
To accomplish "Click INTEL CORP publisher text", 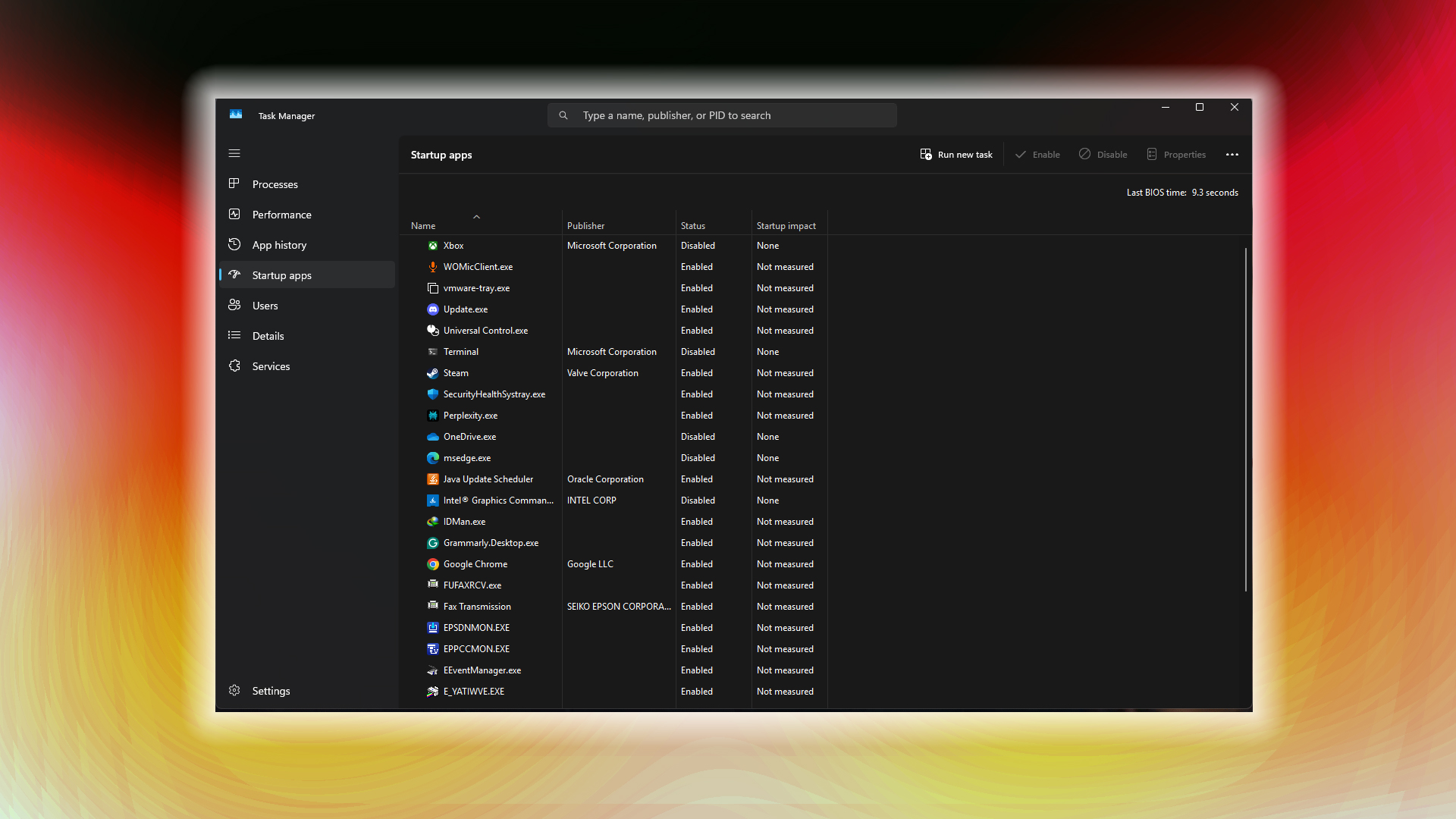I will pos(591,500).
